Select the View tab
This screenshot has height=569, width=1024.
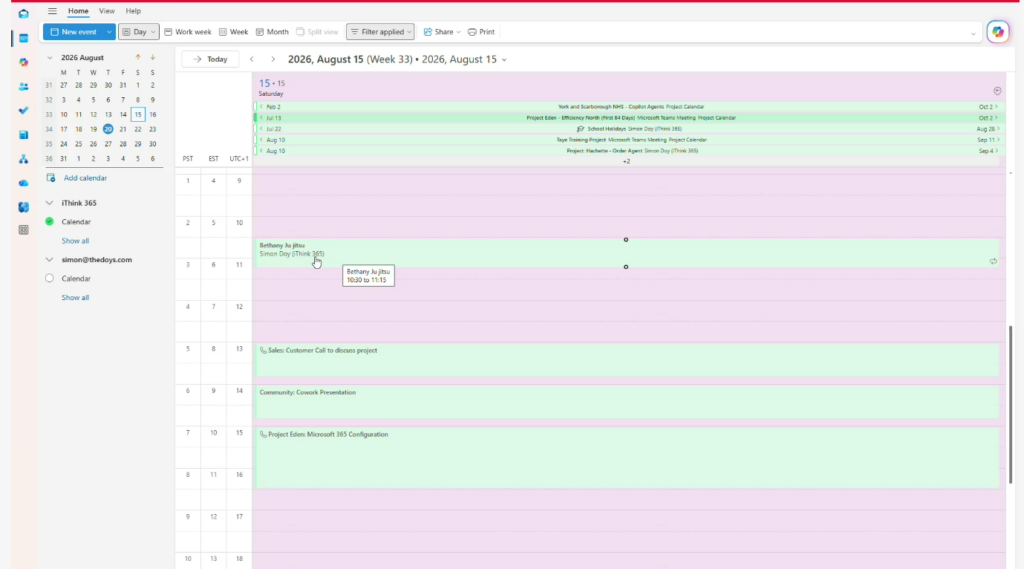point(106,11)
